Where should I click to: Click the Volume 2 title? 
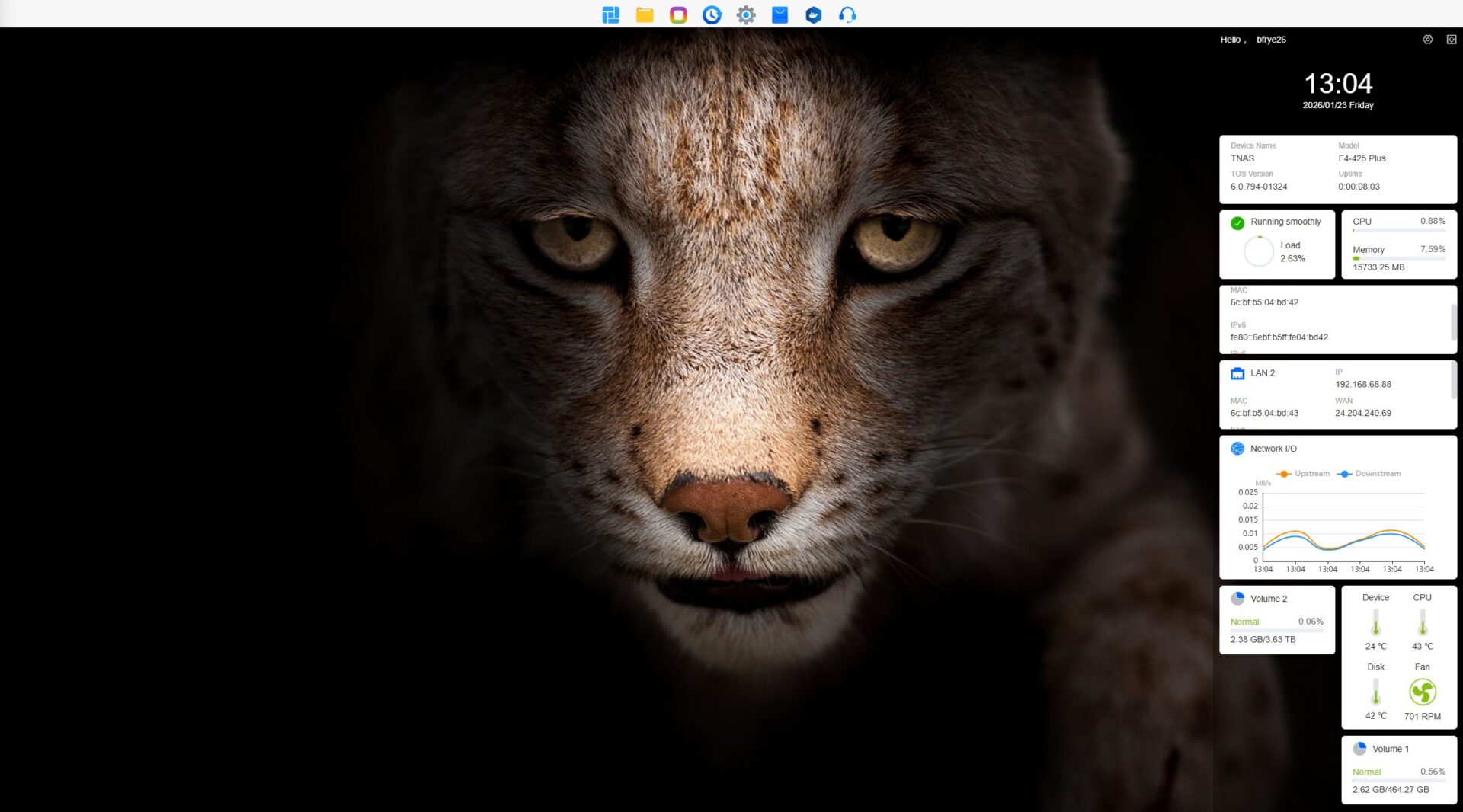(1268, 599)
